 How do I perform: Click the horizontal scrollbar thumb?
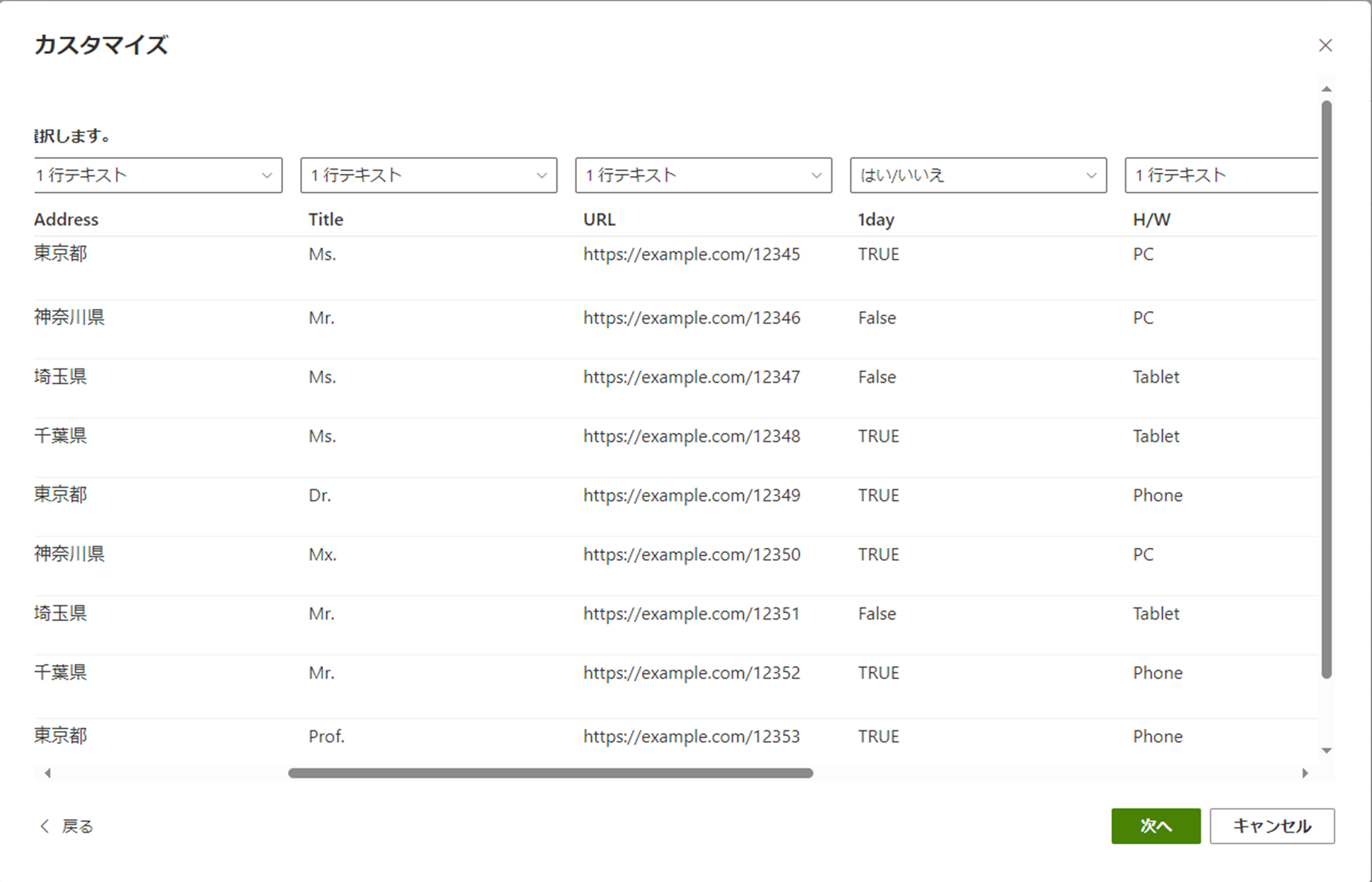(x=551, y=773)
